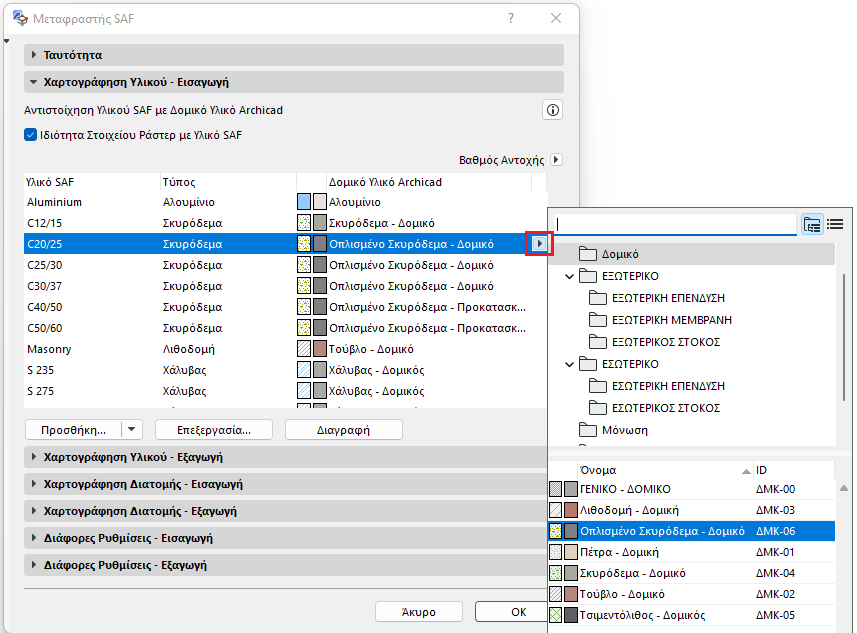Click the Λιθοδομή type cell
The height and width of the screenshot is (633, 857).
click(189, 349)
